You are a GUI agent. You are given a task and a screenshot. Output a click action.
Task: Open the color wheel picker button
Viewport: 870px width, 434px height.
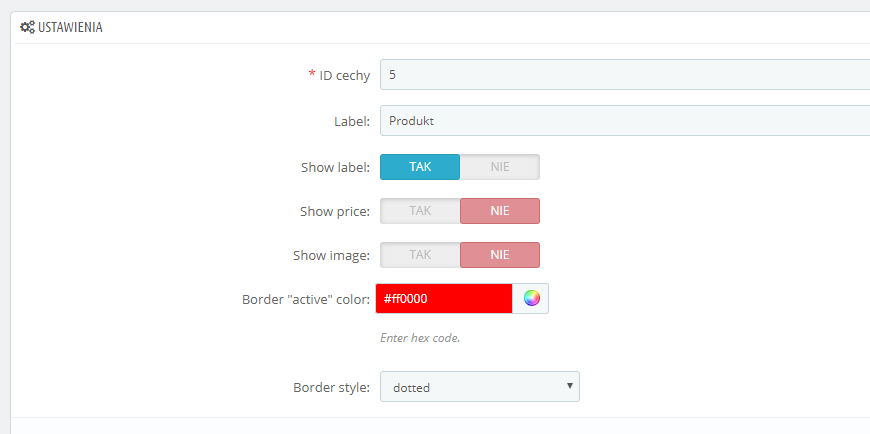pyautogui.click(x=531, y=298)
